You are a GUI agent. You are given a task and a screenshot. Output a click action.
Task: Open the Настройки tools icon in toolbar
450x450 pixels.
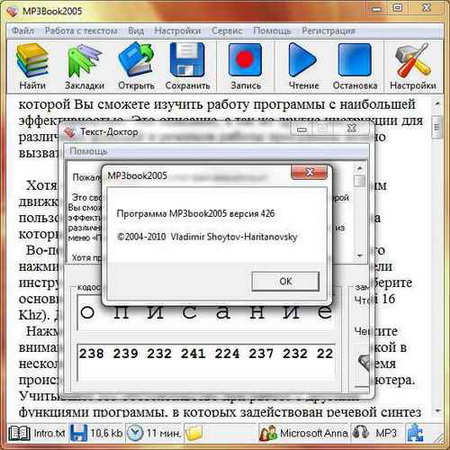pos(412,60)
